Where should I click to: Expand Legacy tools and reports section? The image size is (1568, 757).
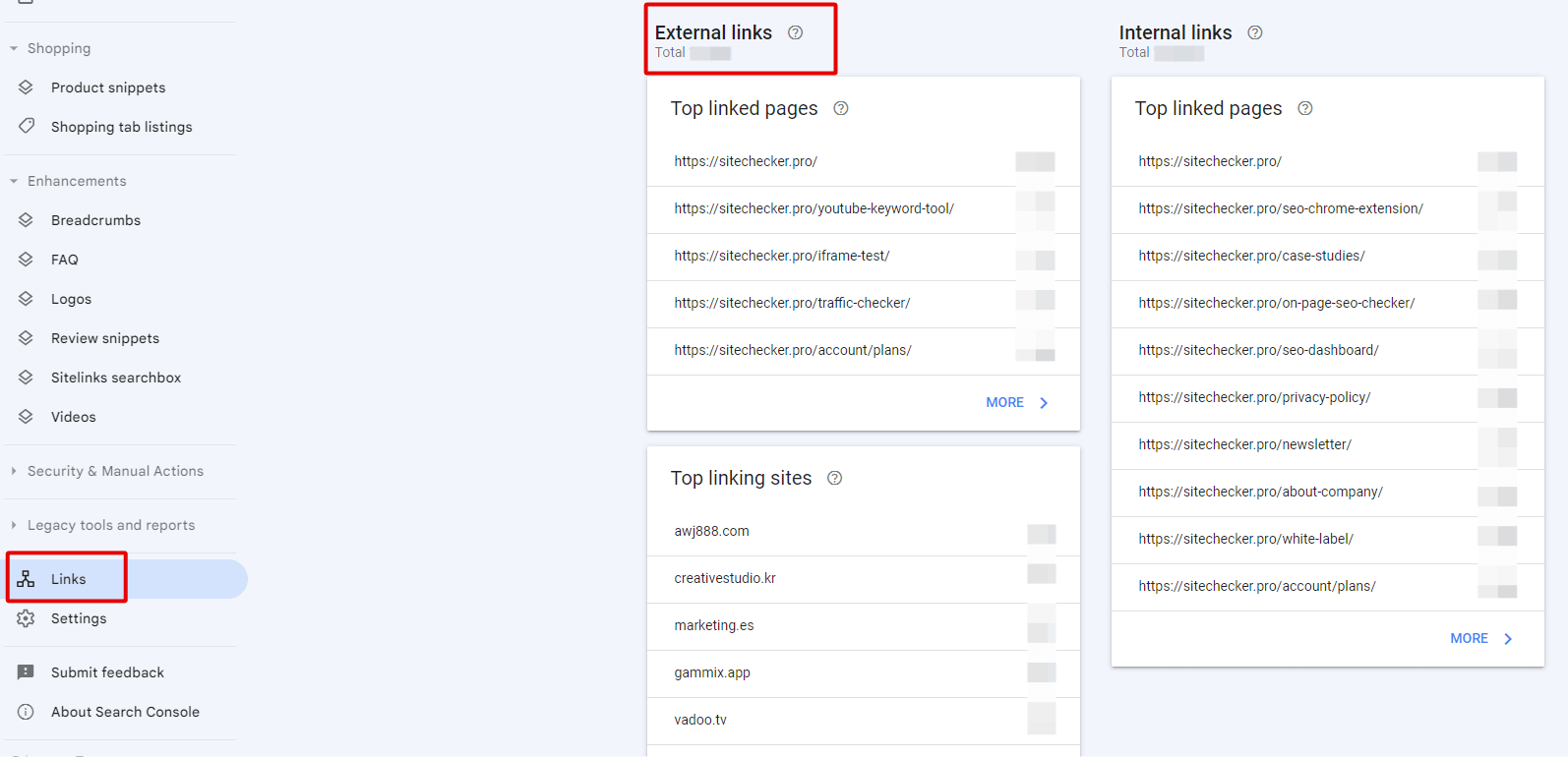point(14,525)
